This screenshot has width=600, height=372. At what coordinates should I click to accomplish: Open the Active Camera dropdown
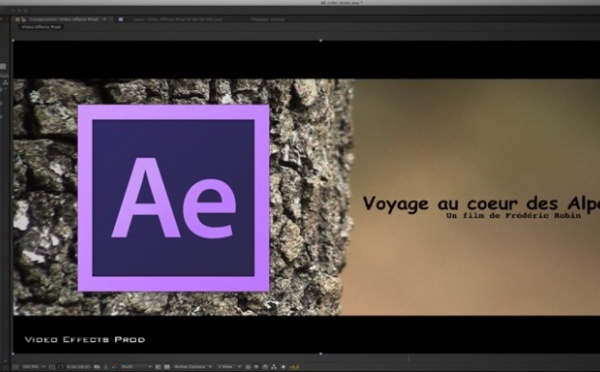pos(193,367)
